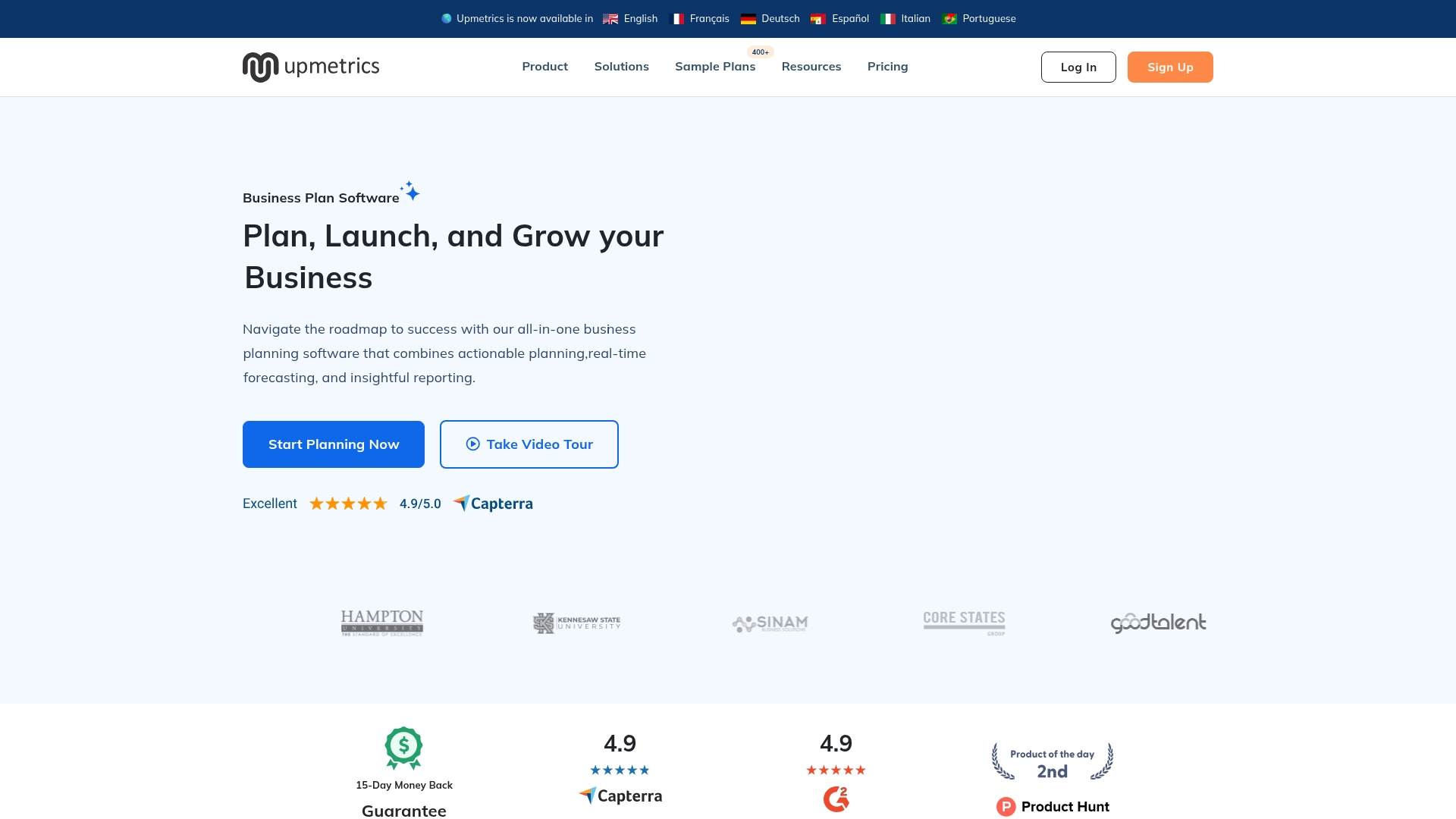Choose the Español flag icon
The image size is (1456, 819).
point(817,18)
